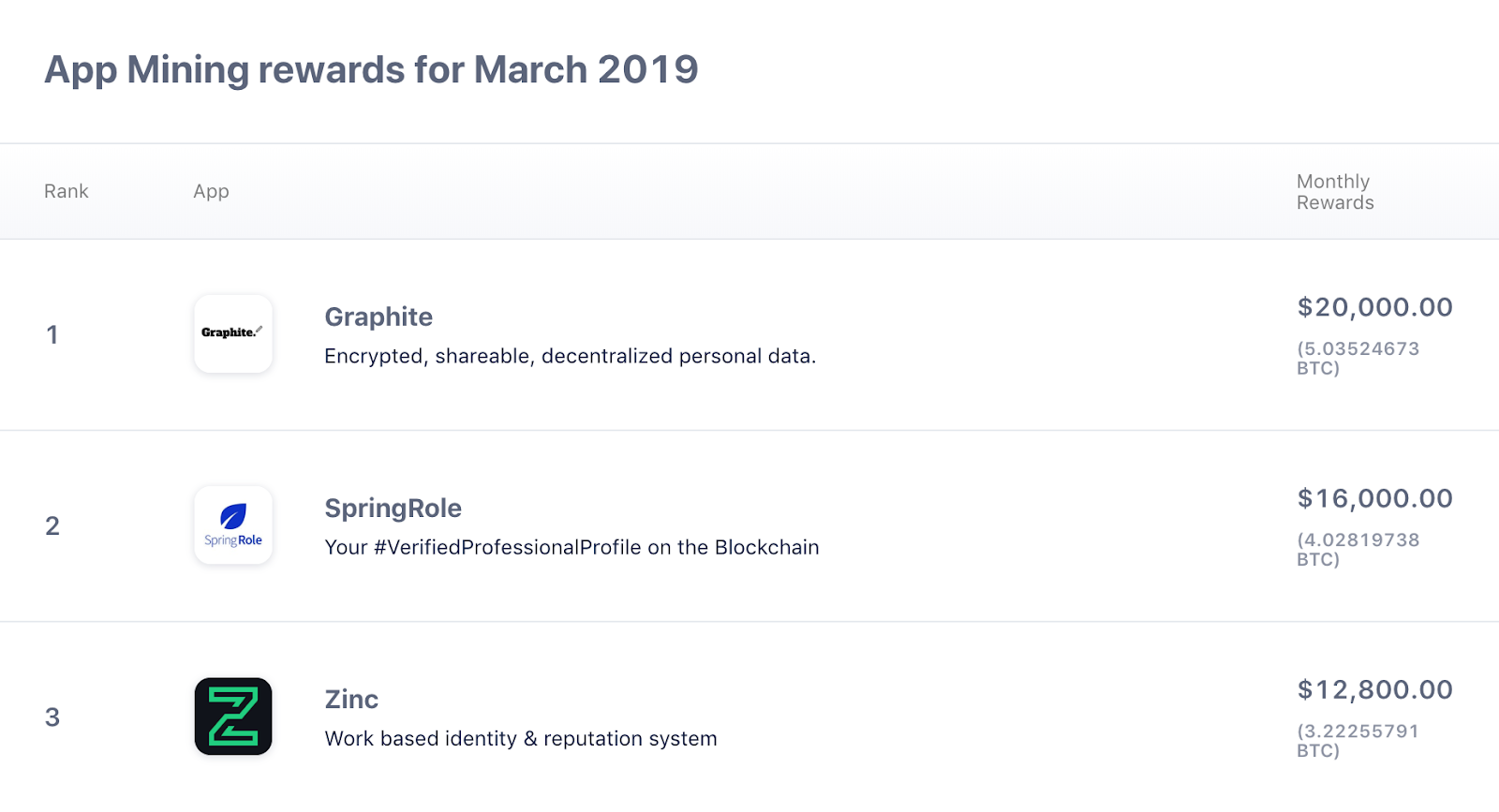Click the green Zinc Z logo

coord(233,716)
